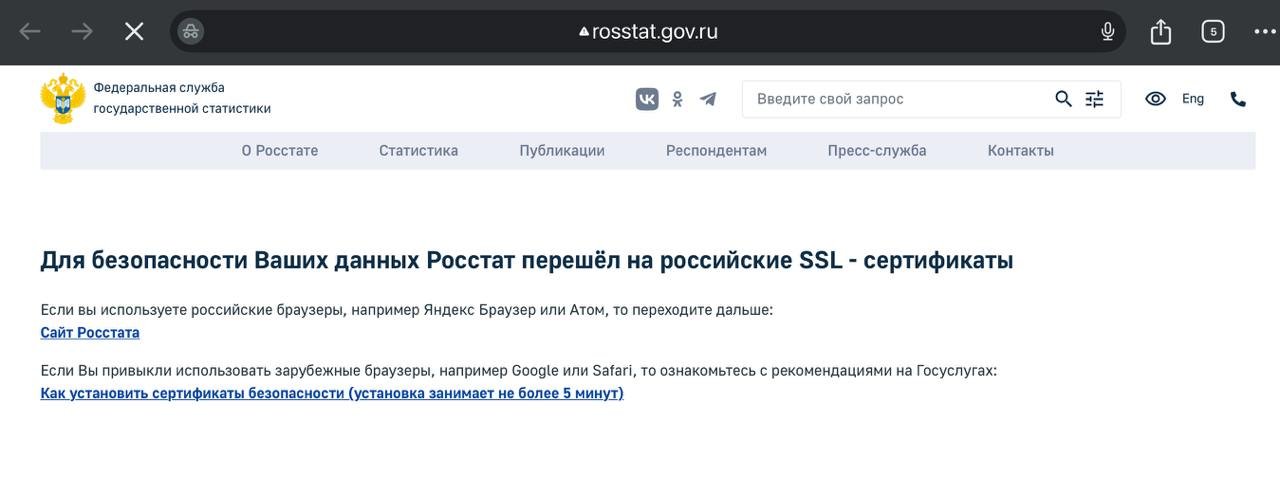Image resolution: width=1280 pixels, height=495 pixels.
Task: Open the "О Росстате" menu
Action: (280, 151)
